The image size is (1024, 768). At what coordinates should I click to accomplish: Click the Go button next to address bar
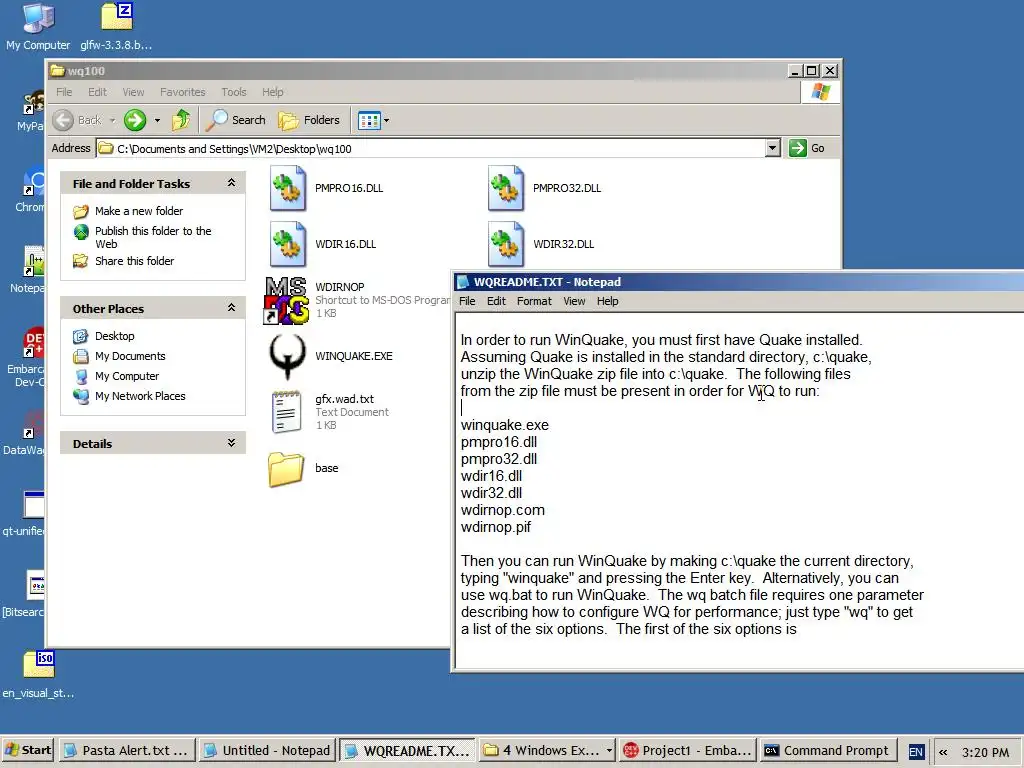(807, 148)
